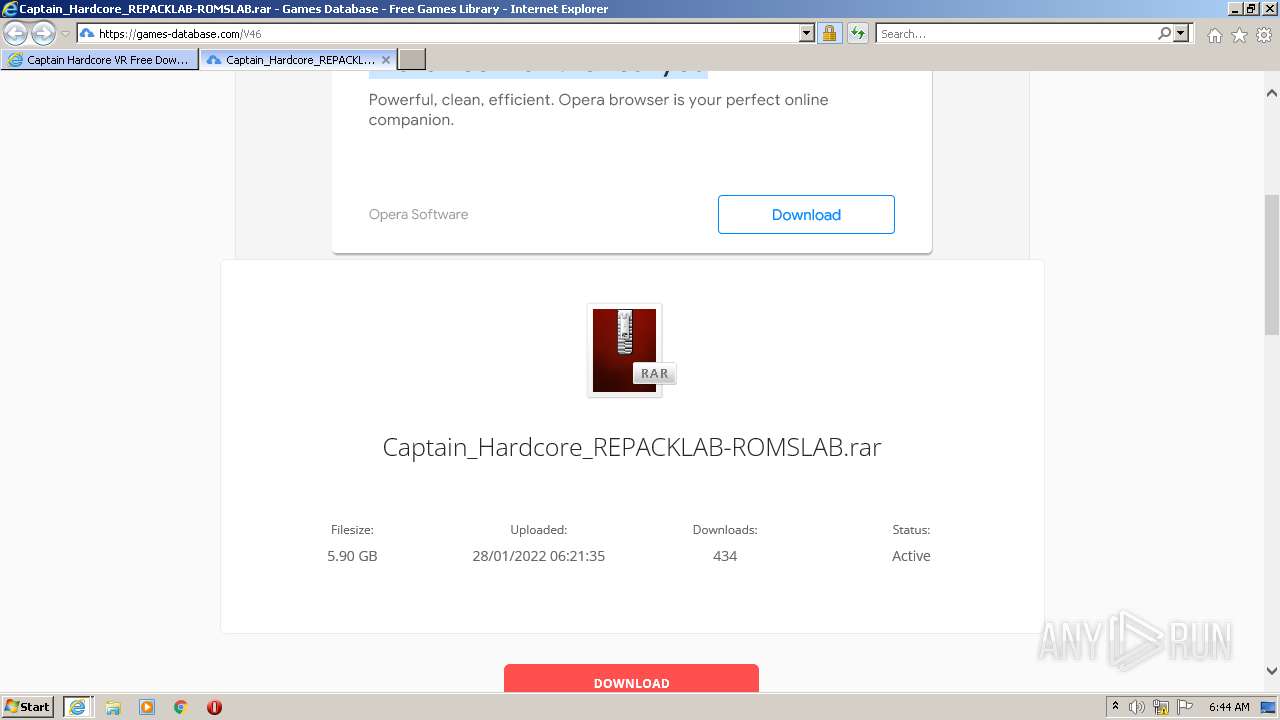1280x720 pixels.
Task: Open a new blank tab
Action: pos(412,60)
